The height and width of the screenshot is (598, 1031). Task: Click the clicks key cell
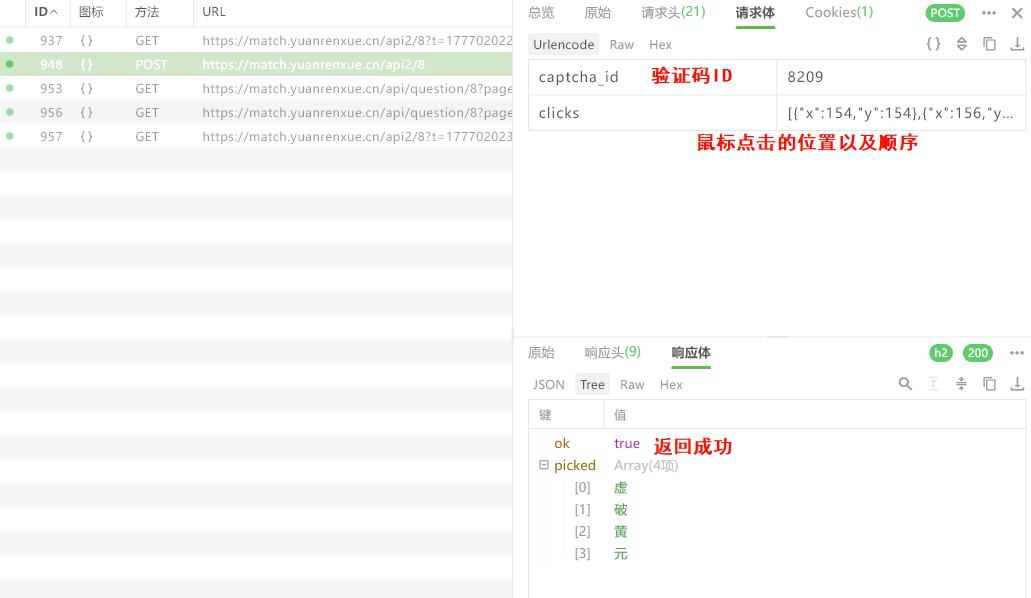pyautogui.click(x=652, y=113)
